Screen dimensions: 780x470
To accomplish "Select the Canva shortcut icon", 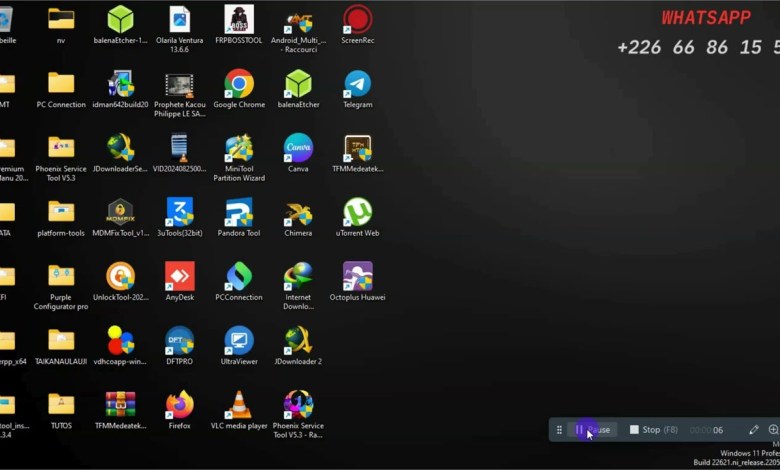I will tap(298, 149).
